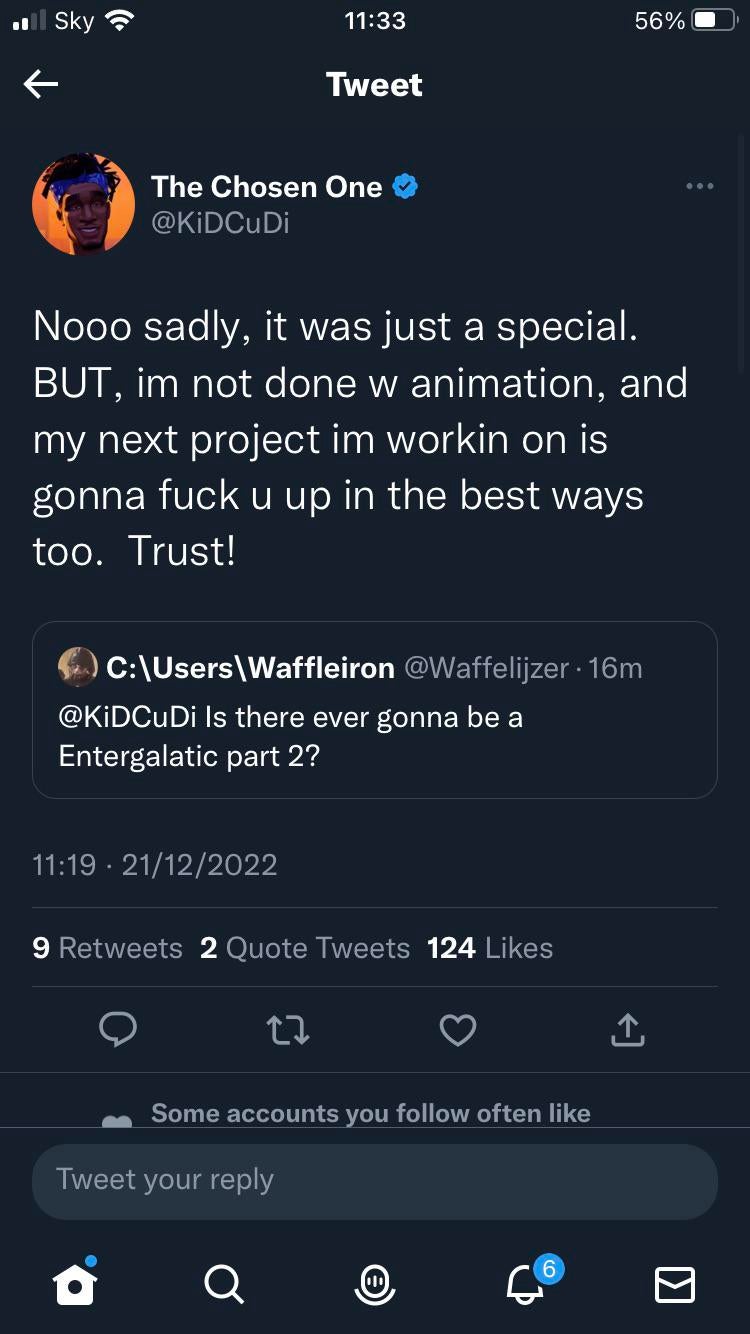View the 124 Likes list

(490, 947)
